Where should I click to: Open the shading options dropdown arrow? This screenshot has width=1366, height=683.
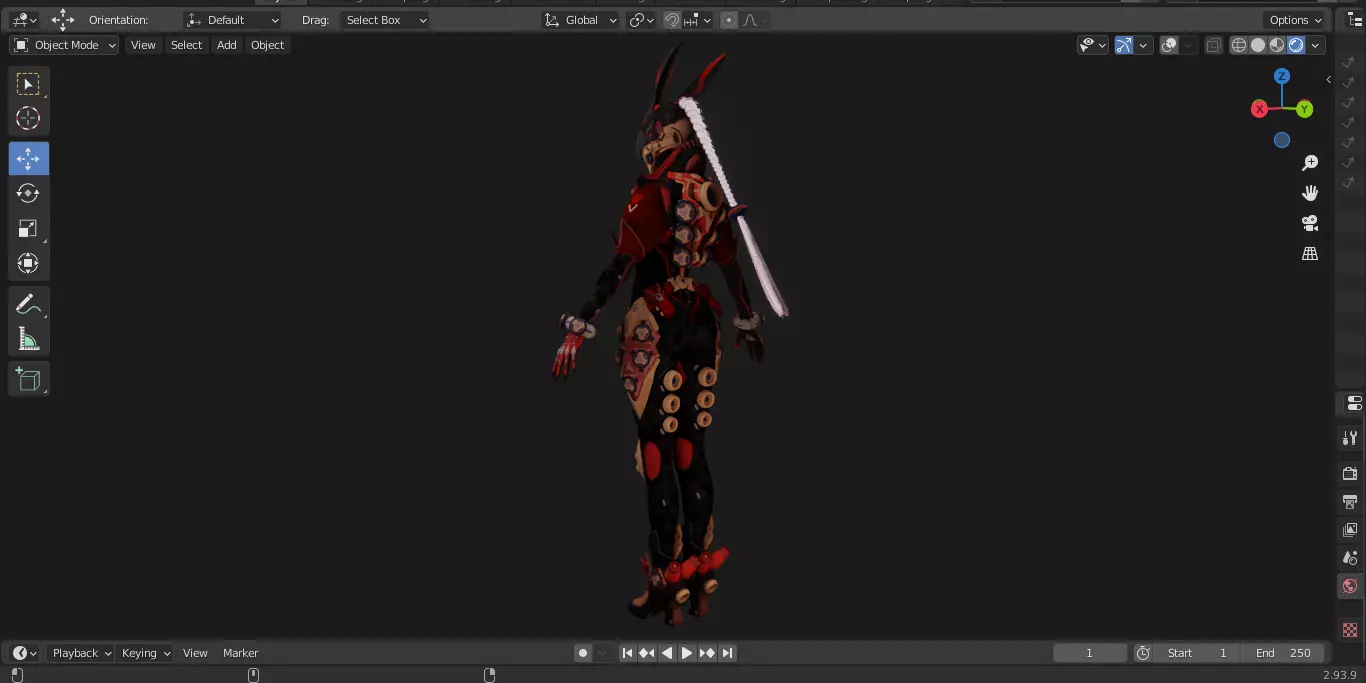click(1315, 45)
